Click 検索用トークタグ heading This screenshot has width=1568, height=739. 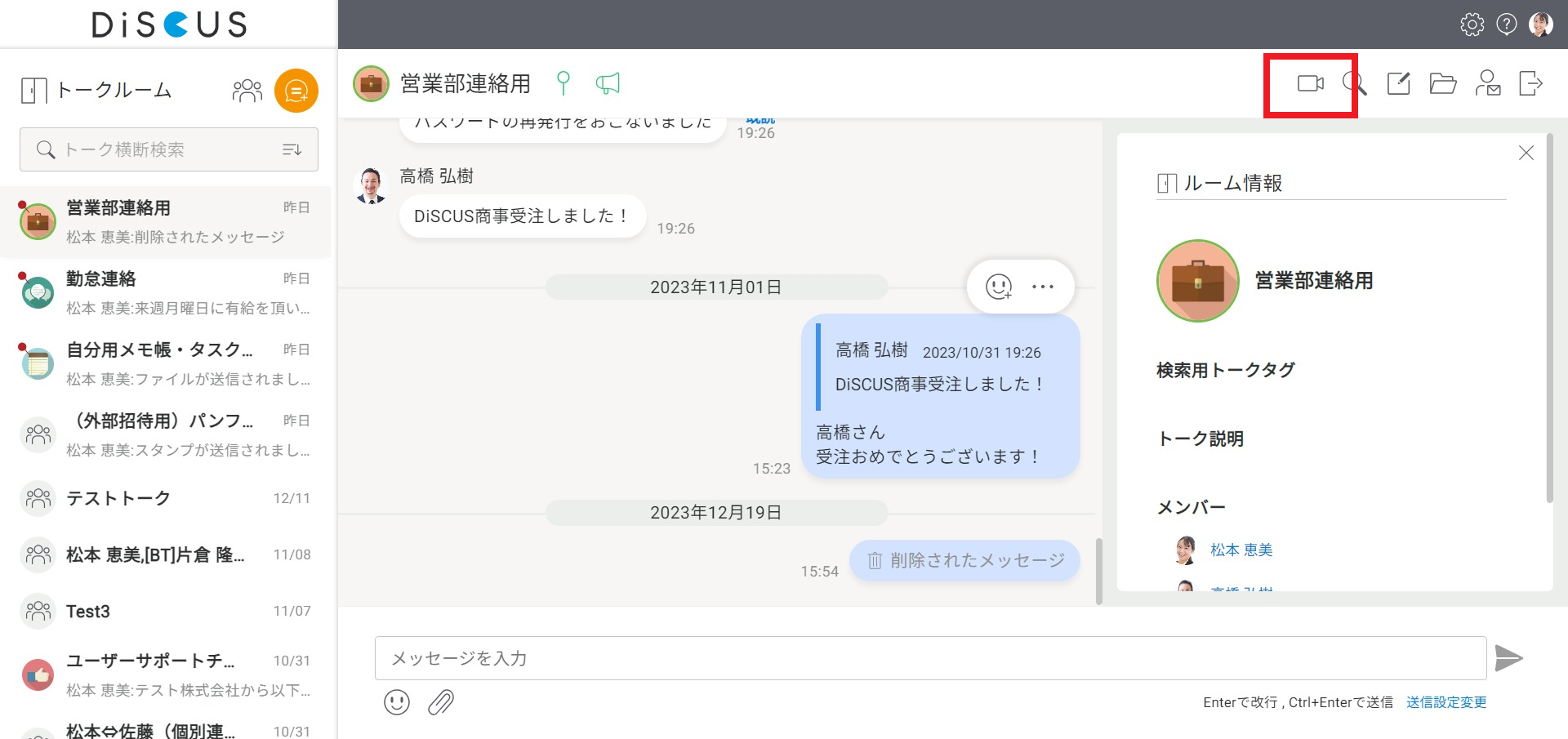(x=1225, y=370)
